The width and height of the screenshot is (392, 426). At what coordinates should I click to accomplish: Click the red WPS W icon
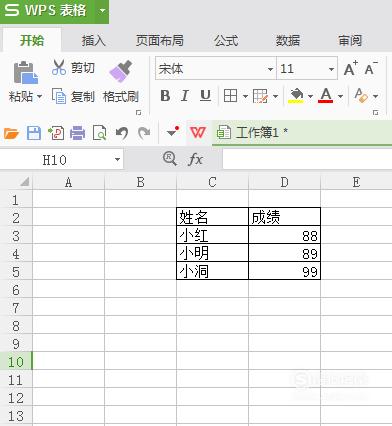(198, 133)
